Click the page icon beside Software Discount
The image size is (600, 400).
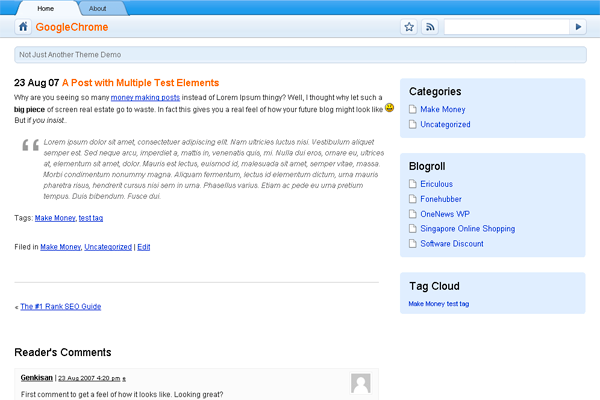[412, 244]
